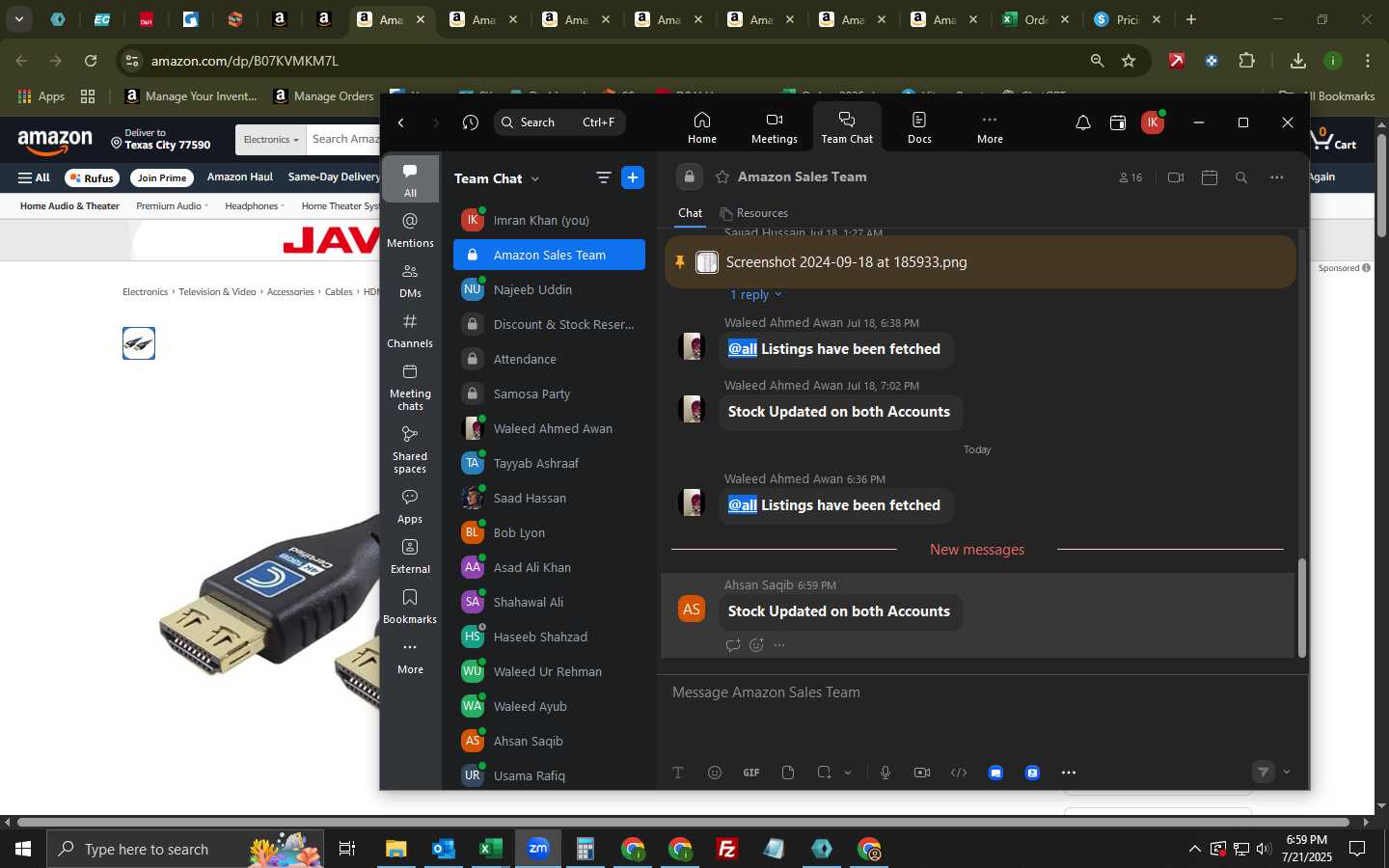Send the message with send button
The width and height of the screenshot is (1389, 868).
point(1264,772)
